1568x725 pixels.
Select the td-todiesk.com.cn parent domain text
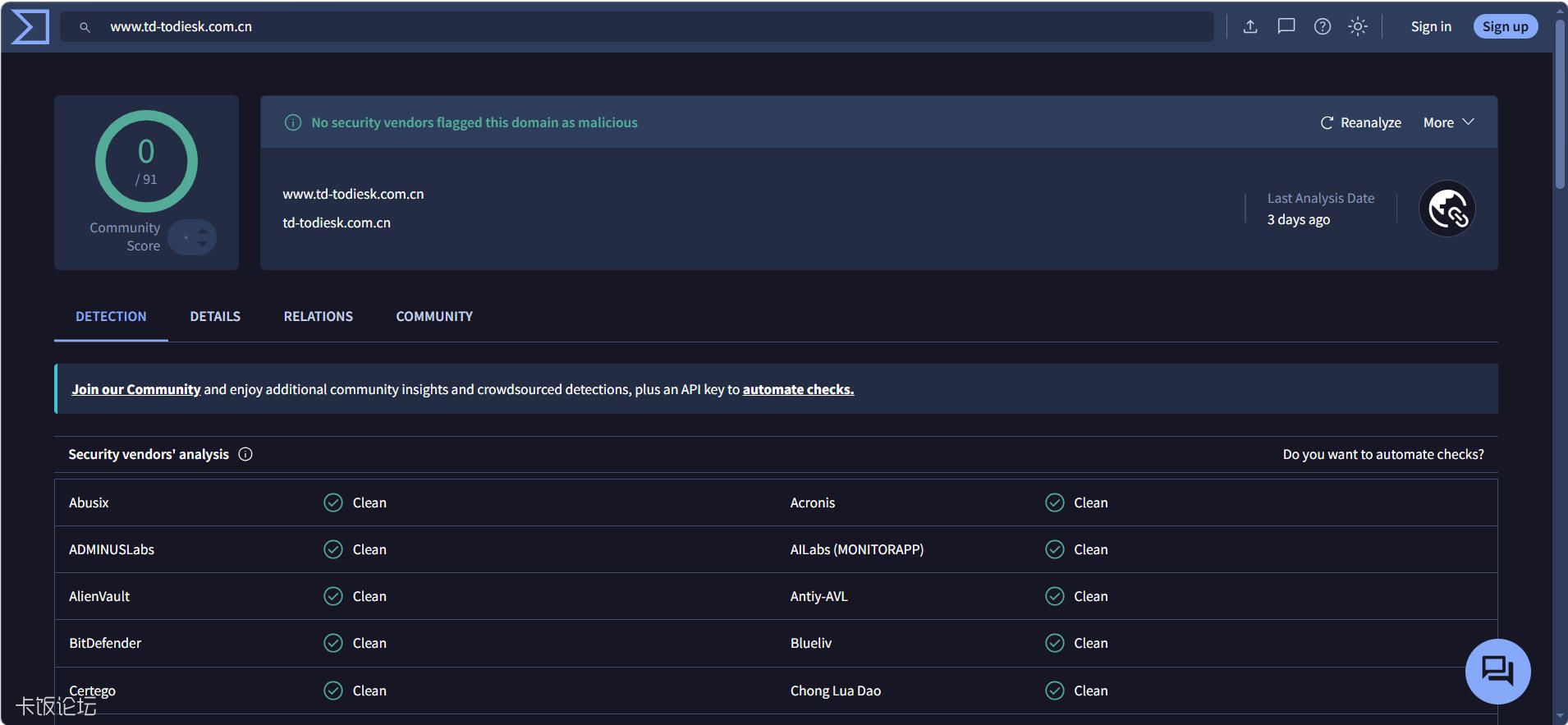(x=337, y=223)
